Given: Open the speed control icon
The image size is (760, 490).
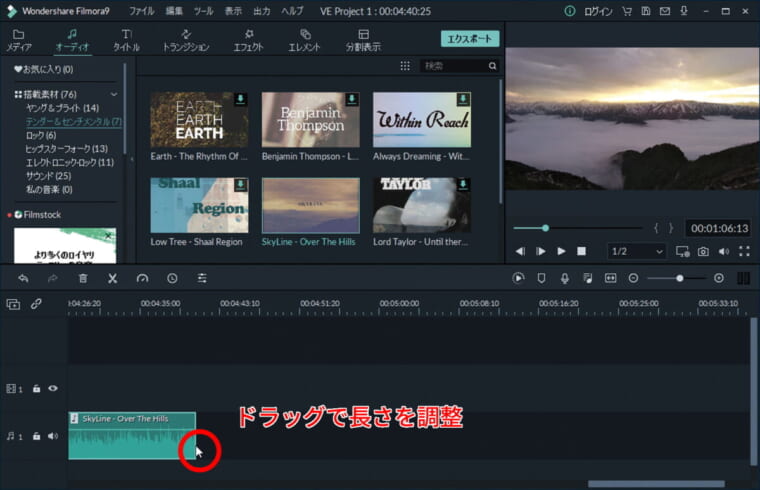Looking at the screenshot, I should (142, 278).
